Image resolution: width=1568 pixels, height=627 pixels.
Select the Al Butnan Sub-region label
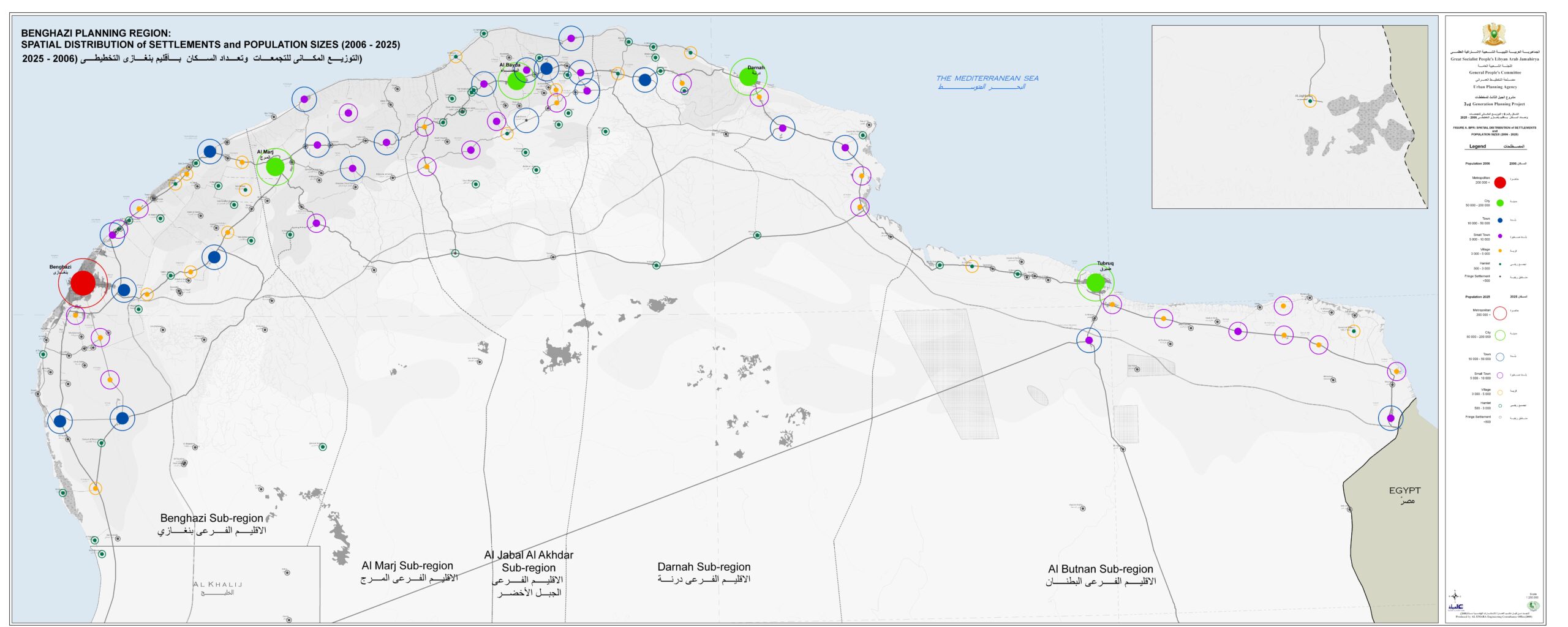pyautogui.click(x=1100, y=569)
